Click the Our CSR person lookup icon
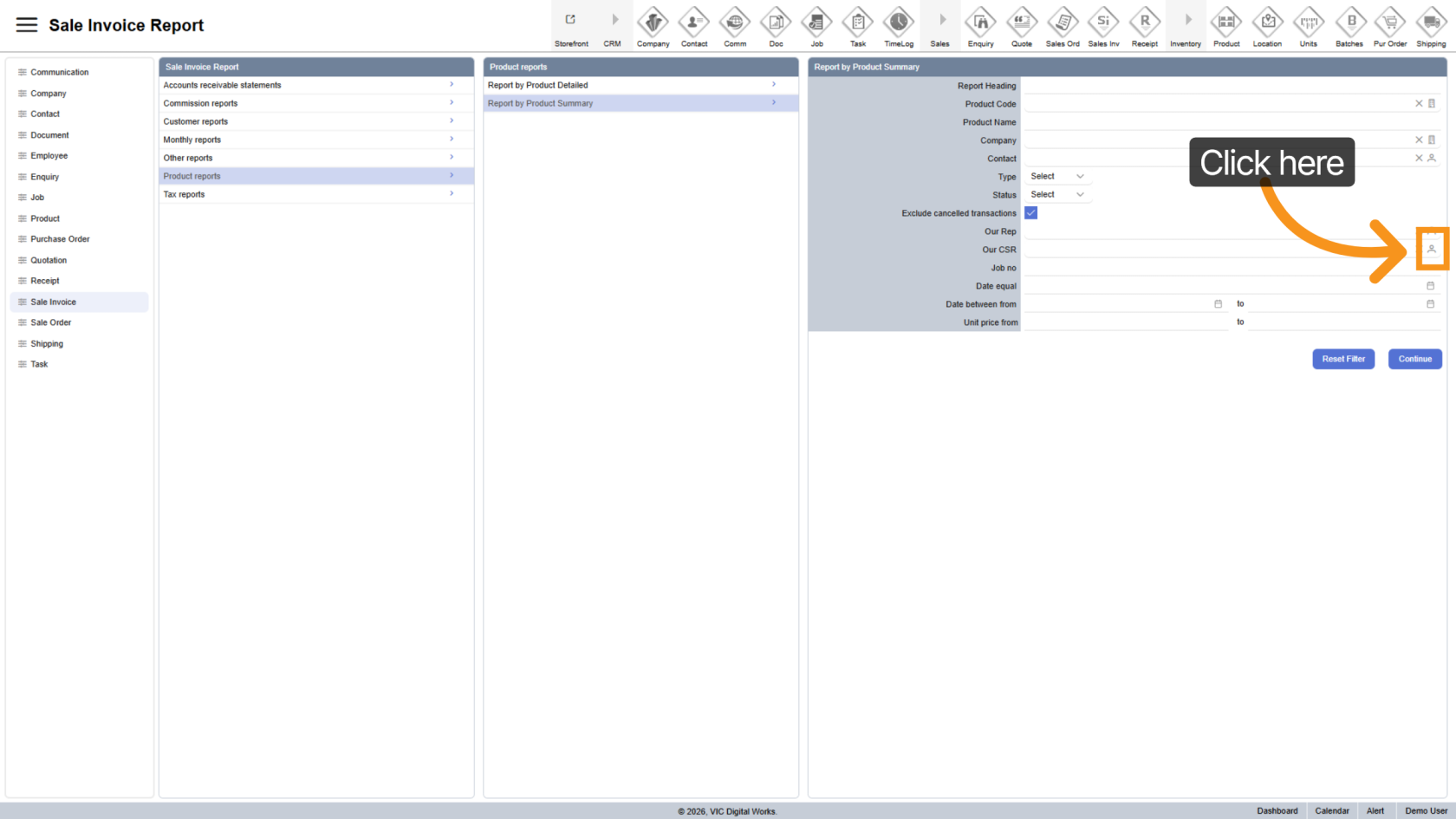 tap(1432, 250)
